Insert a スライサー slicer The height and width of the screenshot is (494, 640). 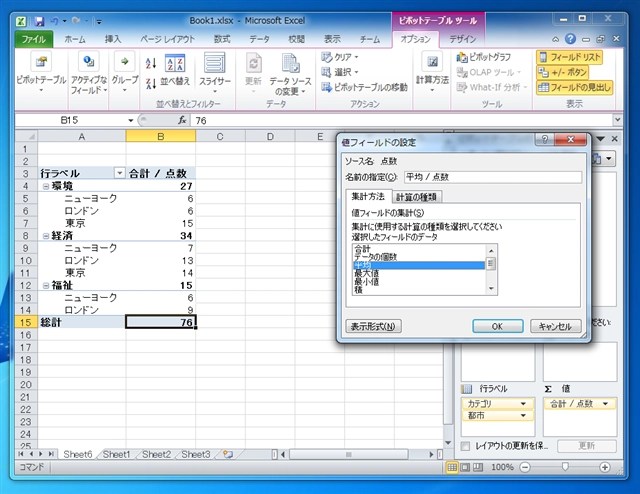[215, 73]
